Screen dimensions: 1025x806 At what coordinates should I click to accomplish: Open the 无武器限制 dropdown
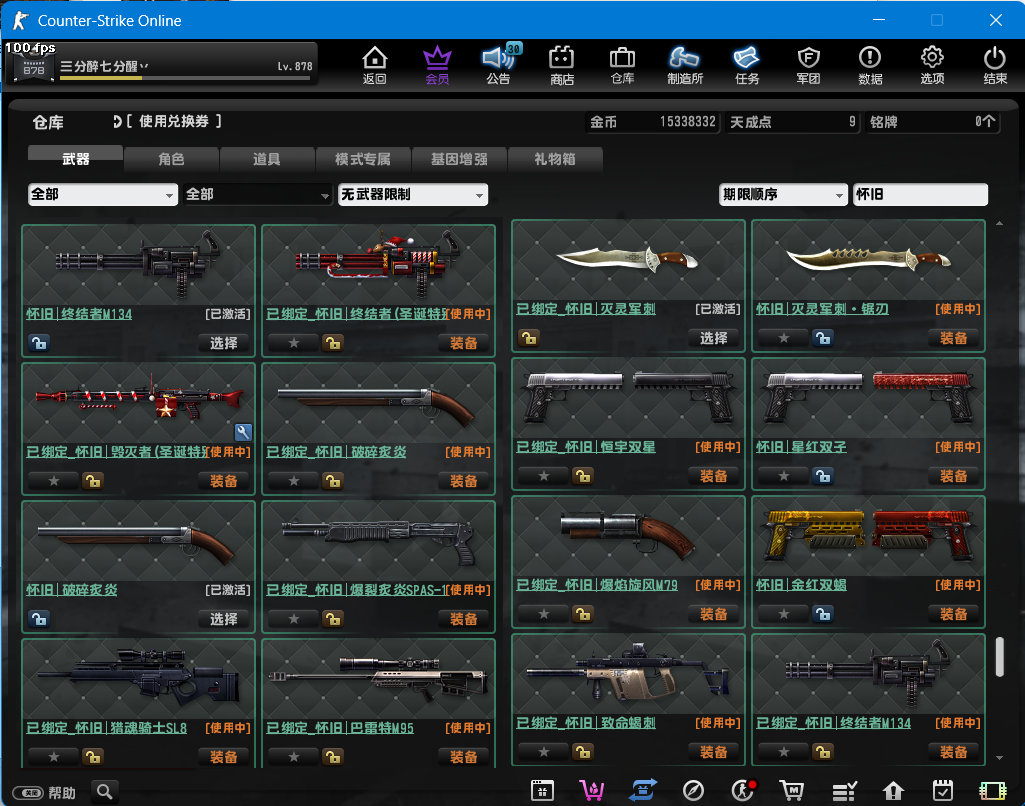[413, 195]
